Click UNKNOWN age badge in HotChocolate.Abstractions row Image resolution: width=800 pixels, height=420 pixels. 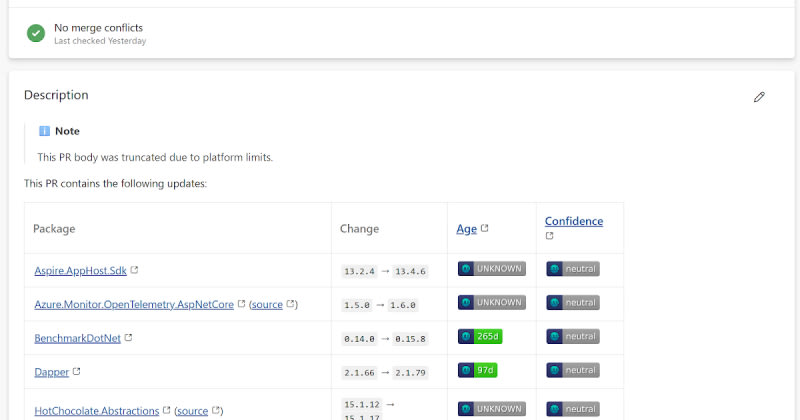492,409
